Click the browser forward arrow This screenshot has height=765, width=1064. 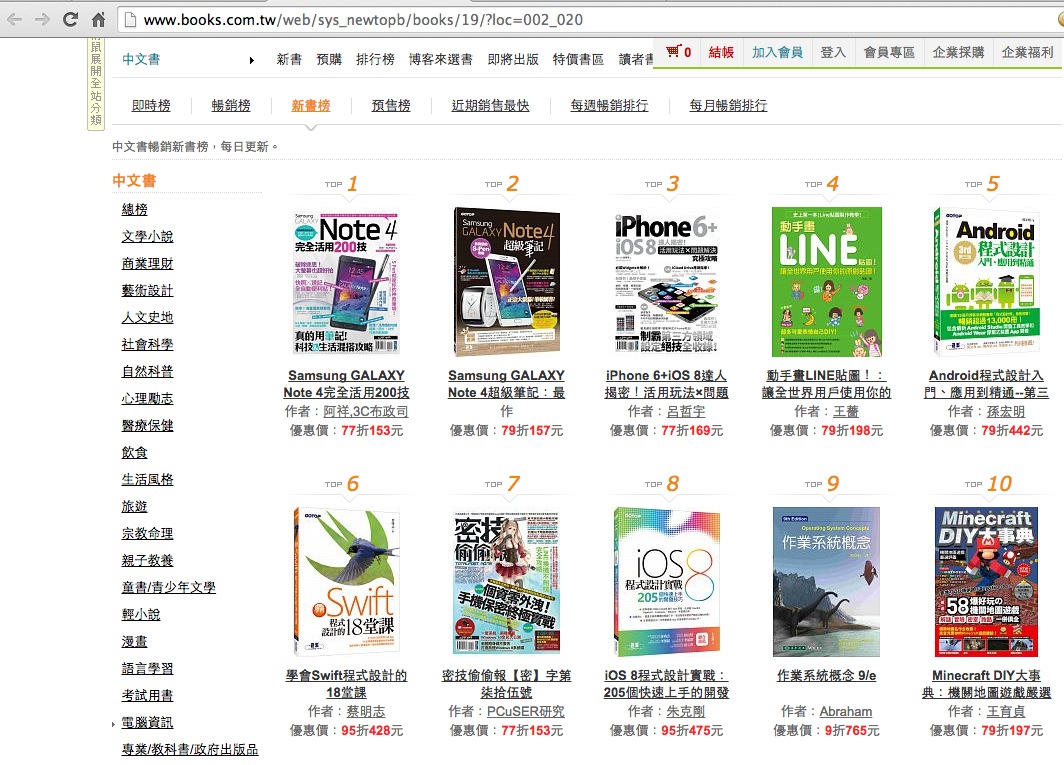click(42, 20)
